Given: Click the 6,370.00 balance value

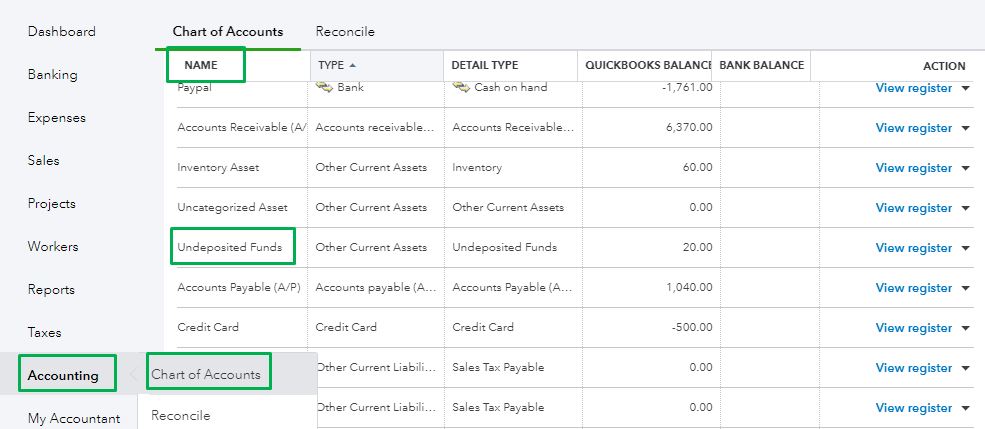Looking at the screenshot, I should pos(689,128).
